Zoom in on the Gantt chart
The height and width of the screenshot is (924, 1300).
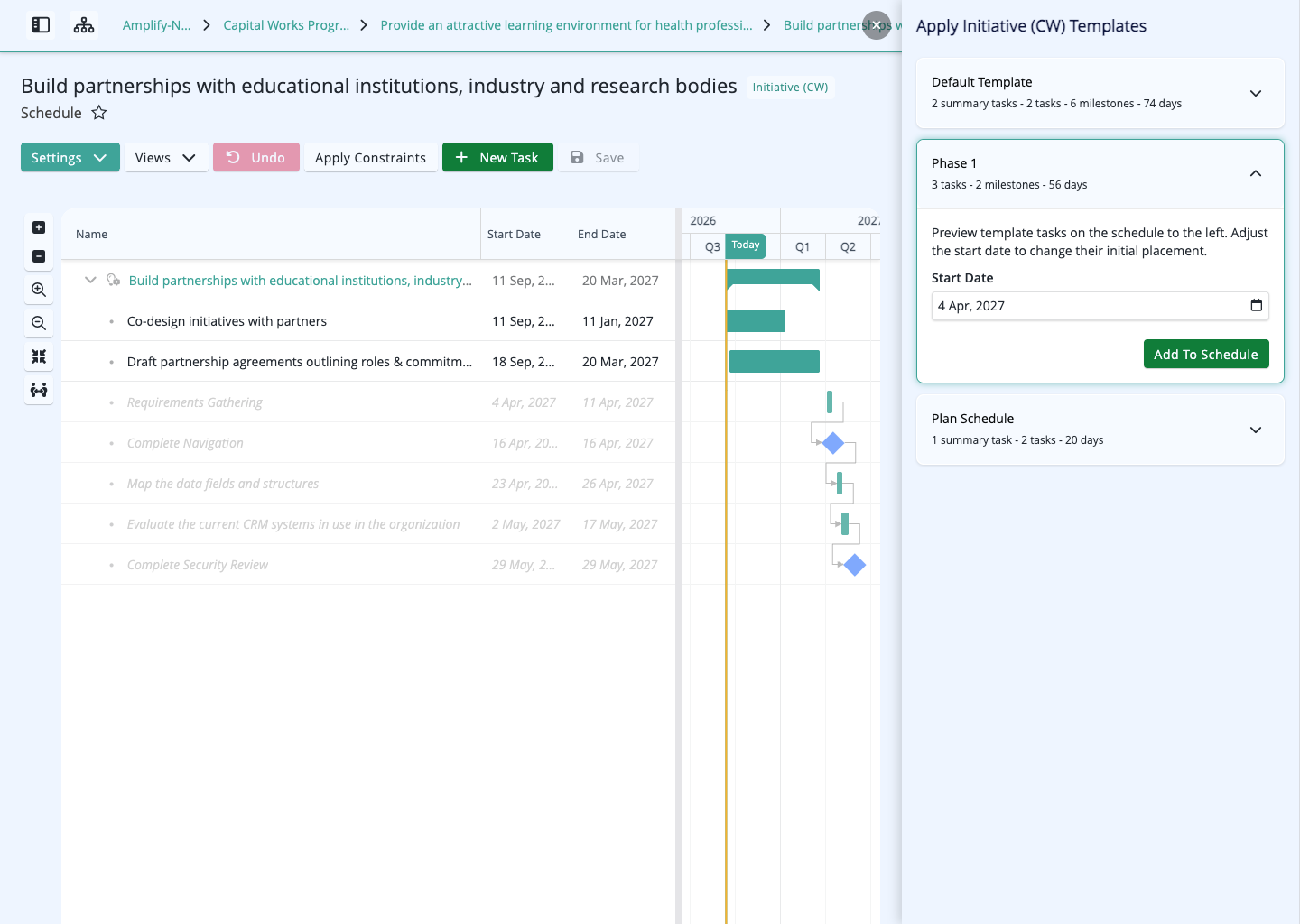point(39,290)
